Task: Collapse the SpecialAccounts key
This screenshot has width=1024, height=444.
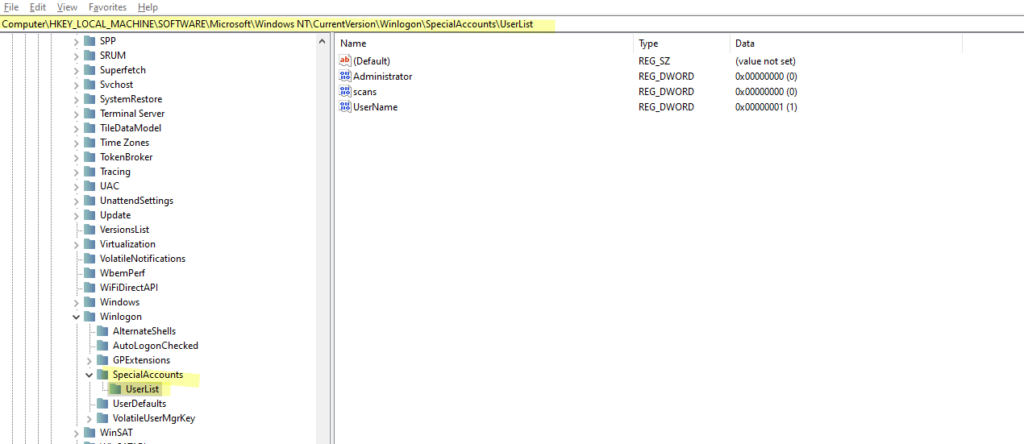Action: pyautogui.click(x=89, y=375)
